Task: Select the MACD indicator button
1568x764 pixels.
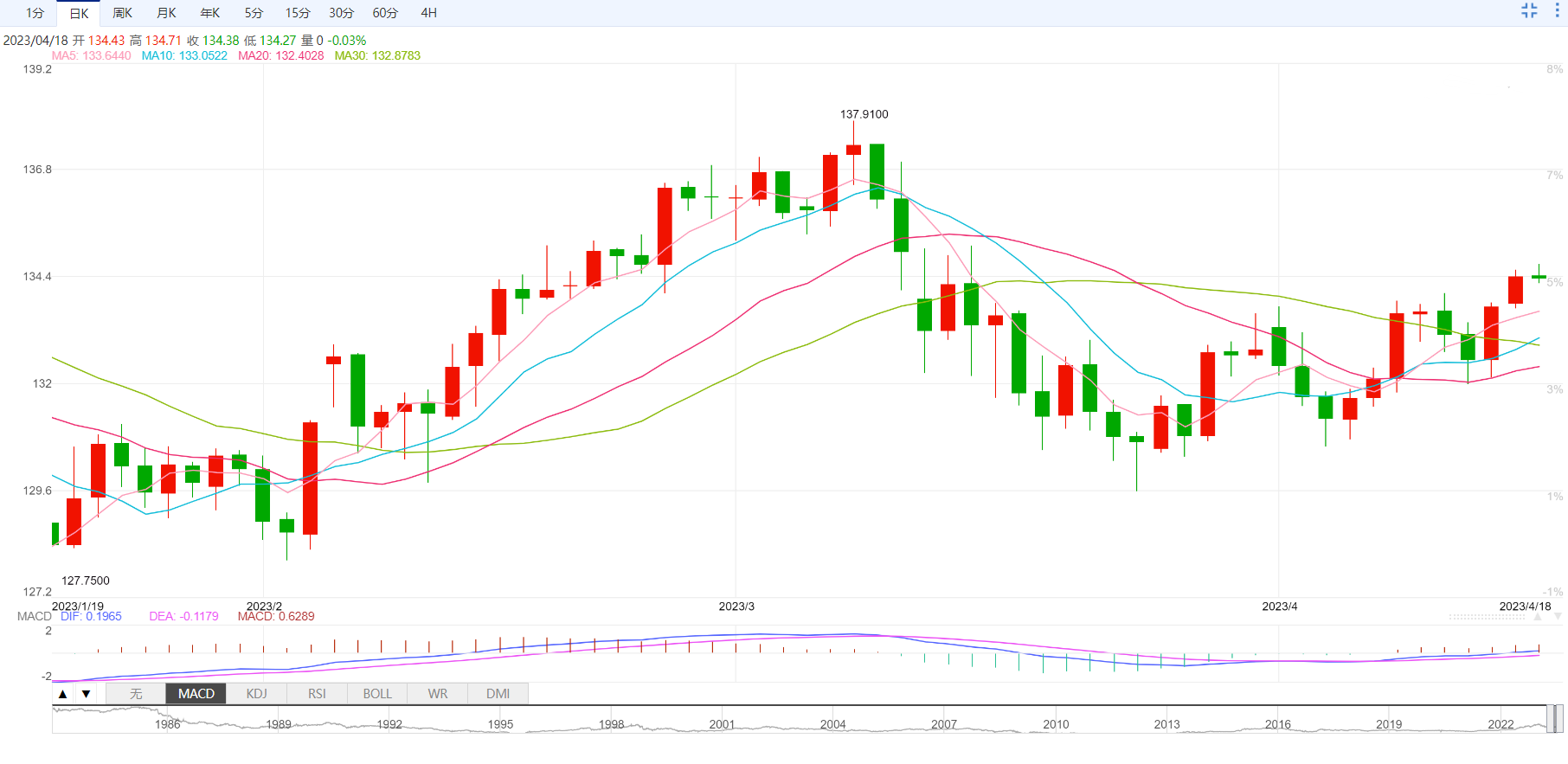Action: coord(196,694)
